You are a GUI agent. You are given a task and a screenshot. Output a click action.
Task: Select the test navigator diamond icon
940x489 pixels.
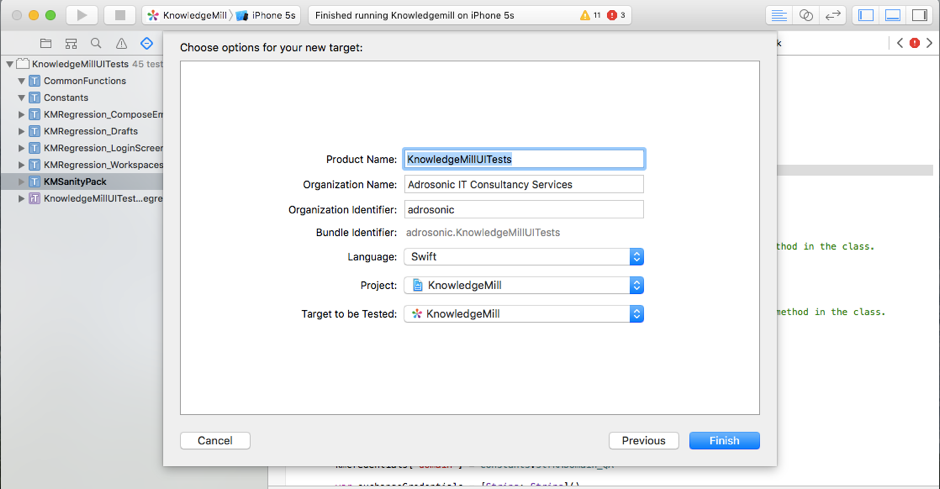pyautogui.click(x=146, y=44)
